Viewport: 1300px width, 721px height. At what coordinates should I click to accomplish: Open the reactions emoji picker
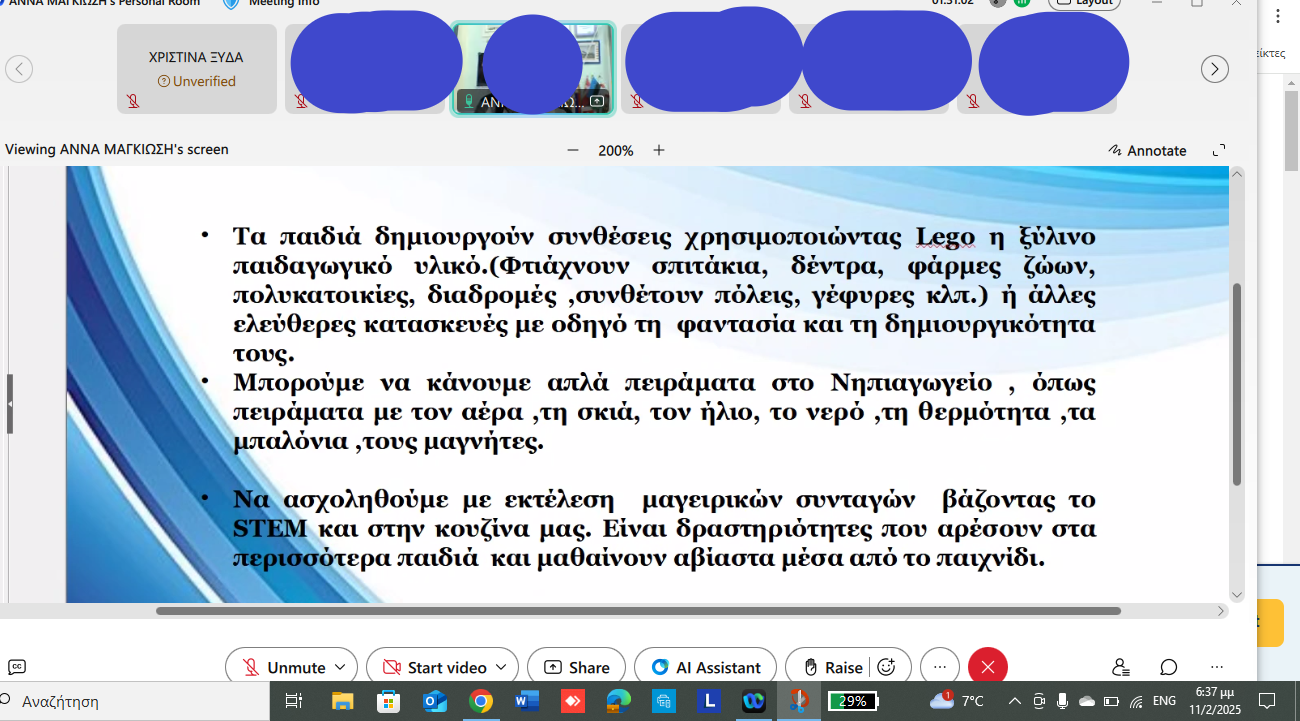886,667
